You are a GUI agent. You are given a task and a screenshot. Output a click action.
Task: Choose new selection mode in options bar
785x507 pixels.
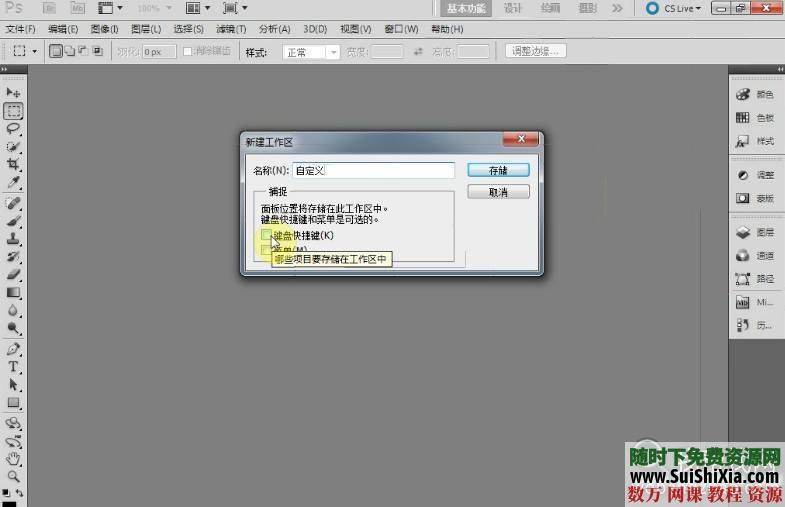tap(56, 51)
